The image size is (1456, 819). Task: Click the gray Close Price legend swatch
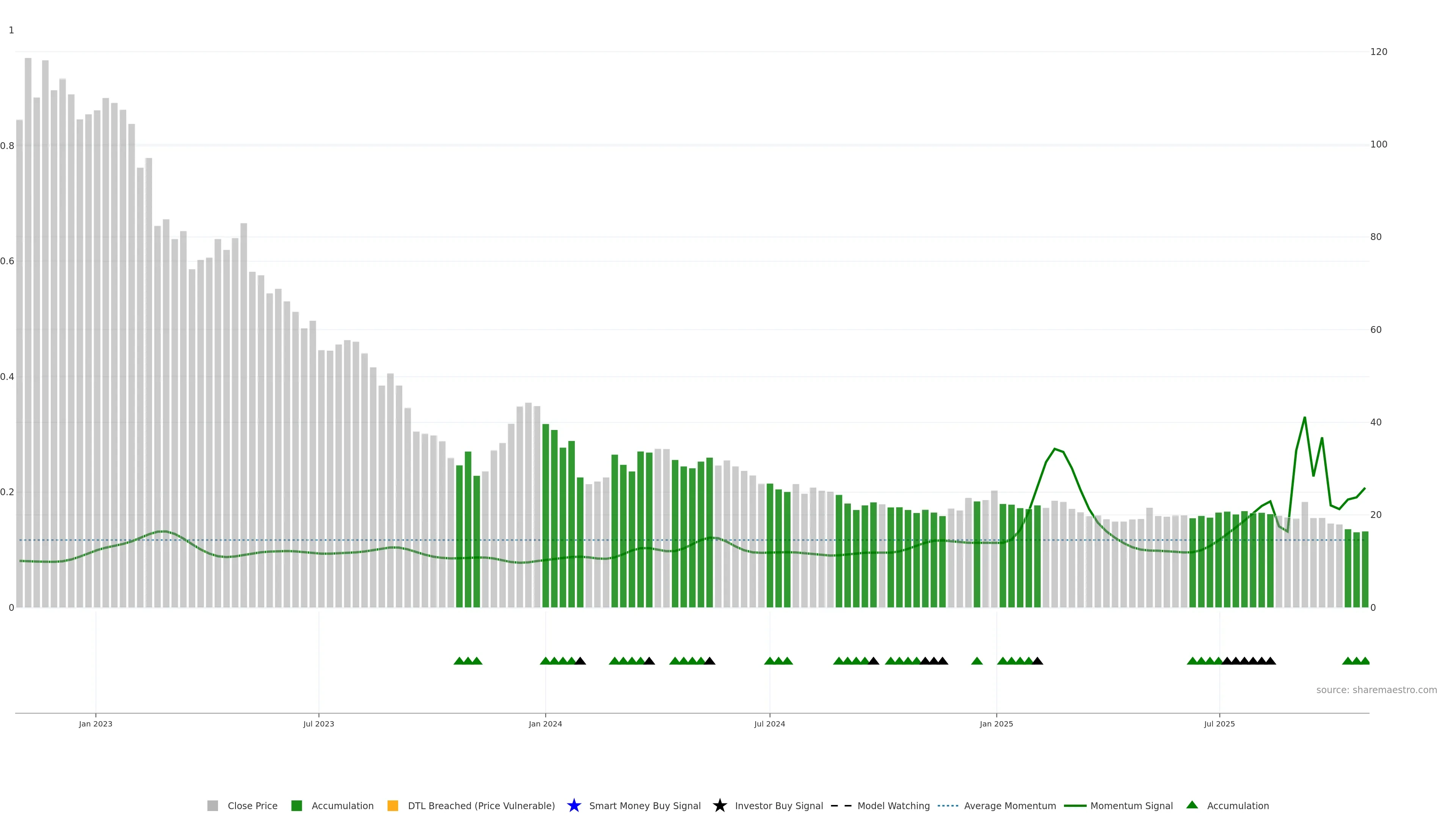click(212, 805)
